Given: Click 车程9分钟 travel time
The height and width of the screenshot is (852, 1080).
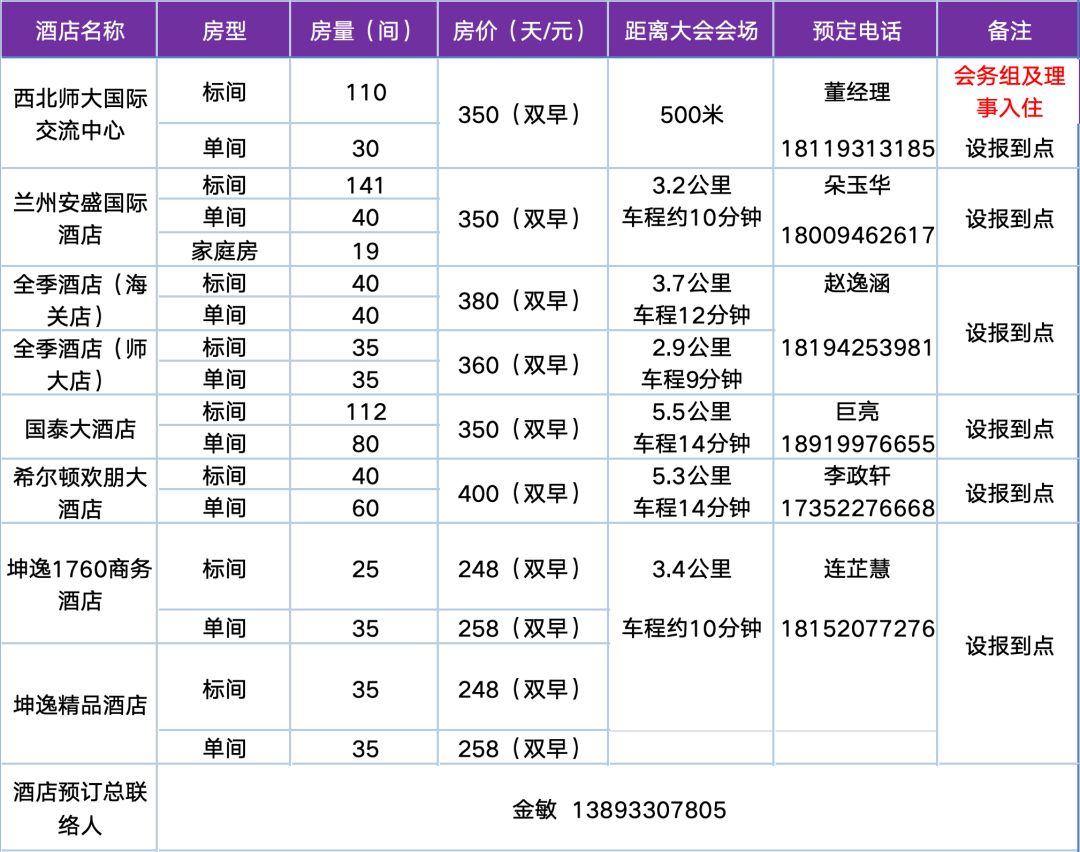Looking at the screenshot, I should click(x=691, y=379).
